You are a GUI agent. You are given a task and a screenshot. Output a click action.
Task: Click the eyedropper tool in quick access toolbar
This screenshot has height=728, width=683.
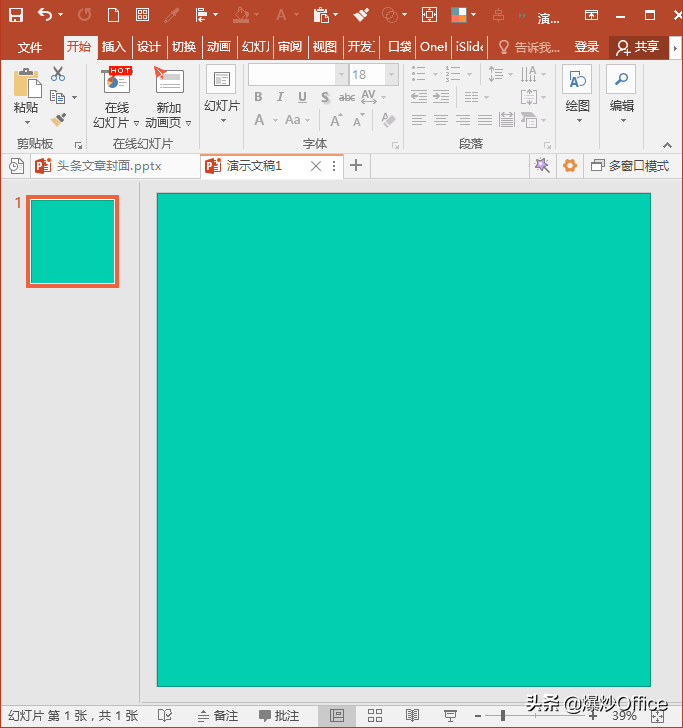[171, 15]
